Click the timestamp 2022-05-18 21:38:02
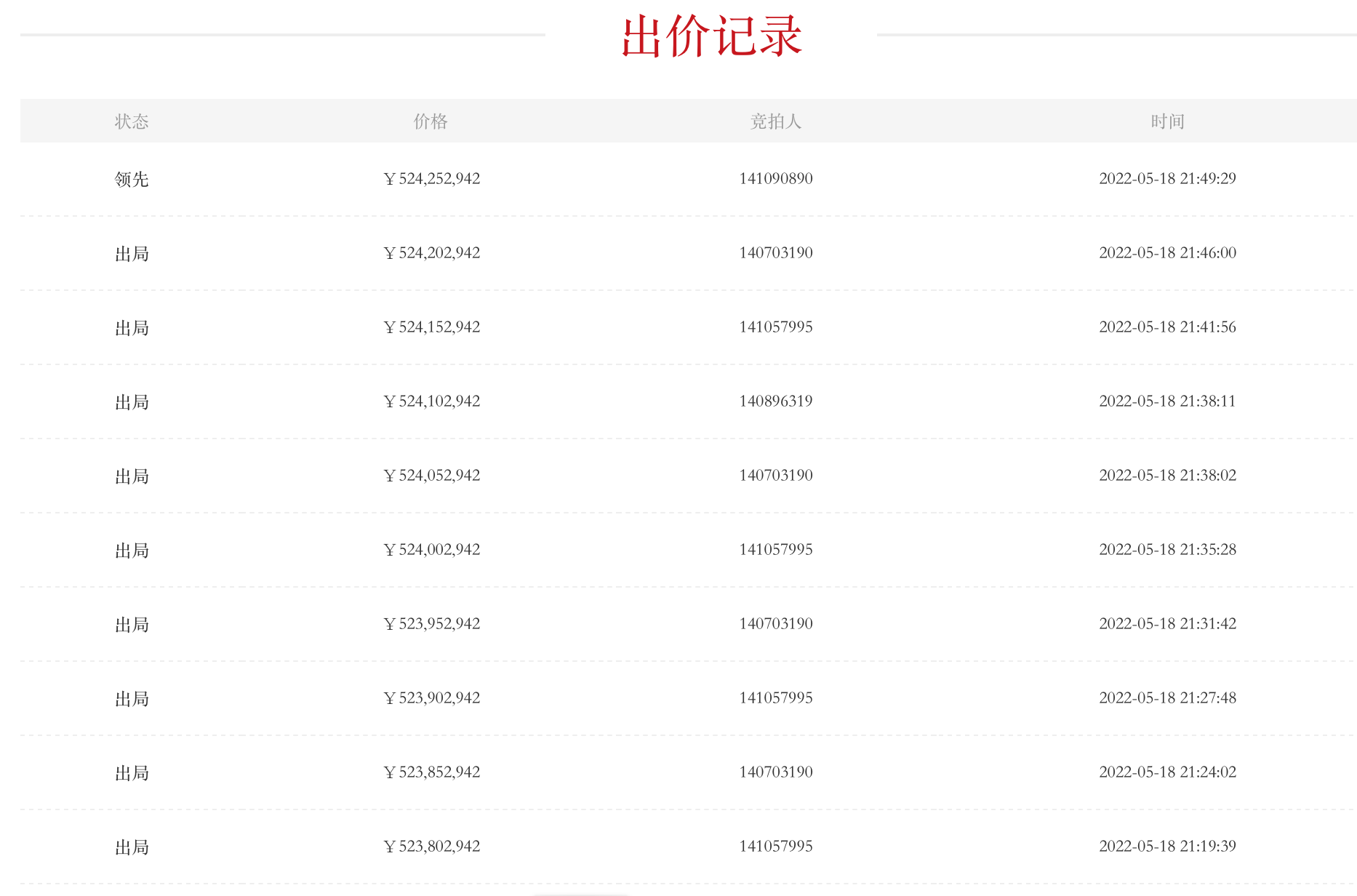This screenshot has height=896, width=1357. tap(1167, 476)
